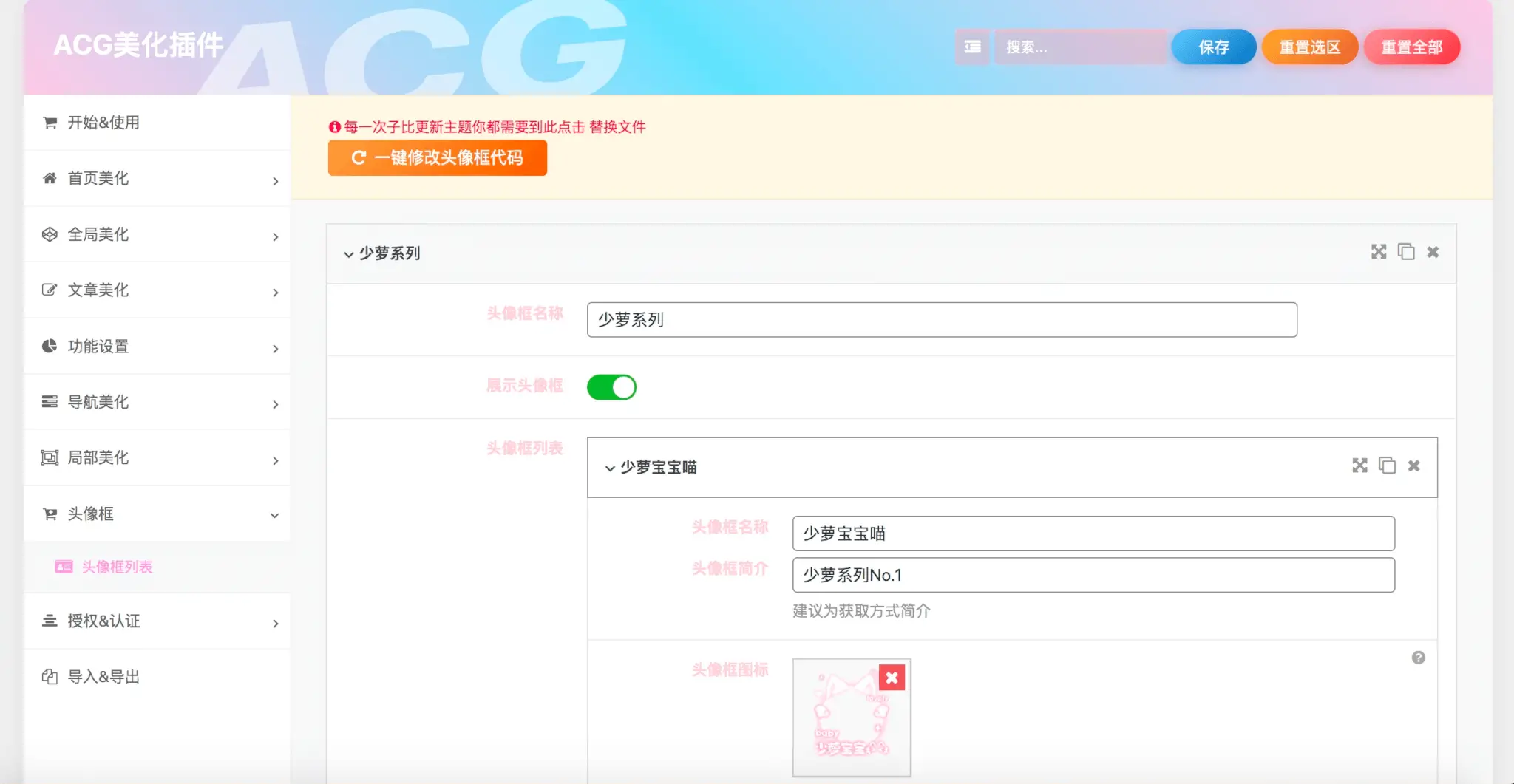This screenshot has height=784, width=1514.
Task: Select the 首页美化 home icon in sidebar
Action: click(x=50, y=178)
